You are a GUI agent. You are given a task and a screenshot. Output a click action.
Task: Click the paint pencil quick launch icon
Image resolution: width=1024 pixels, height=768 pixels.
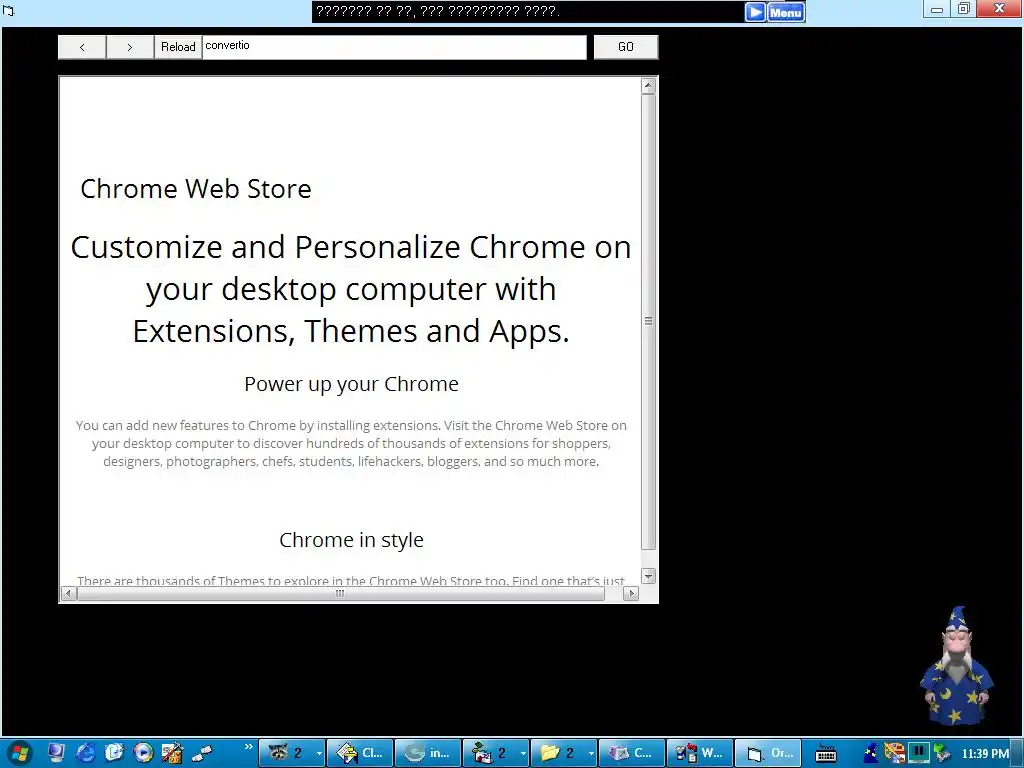172,753
